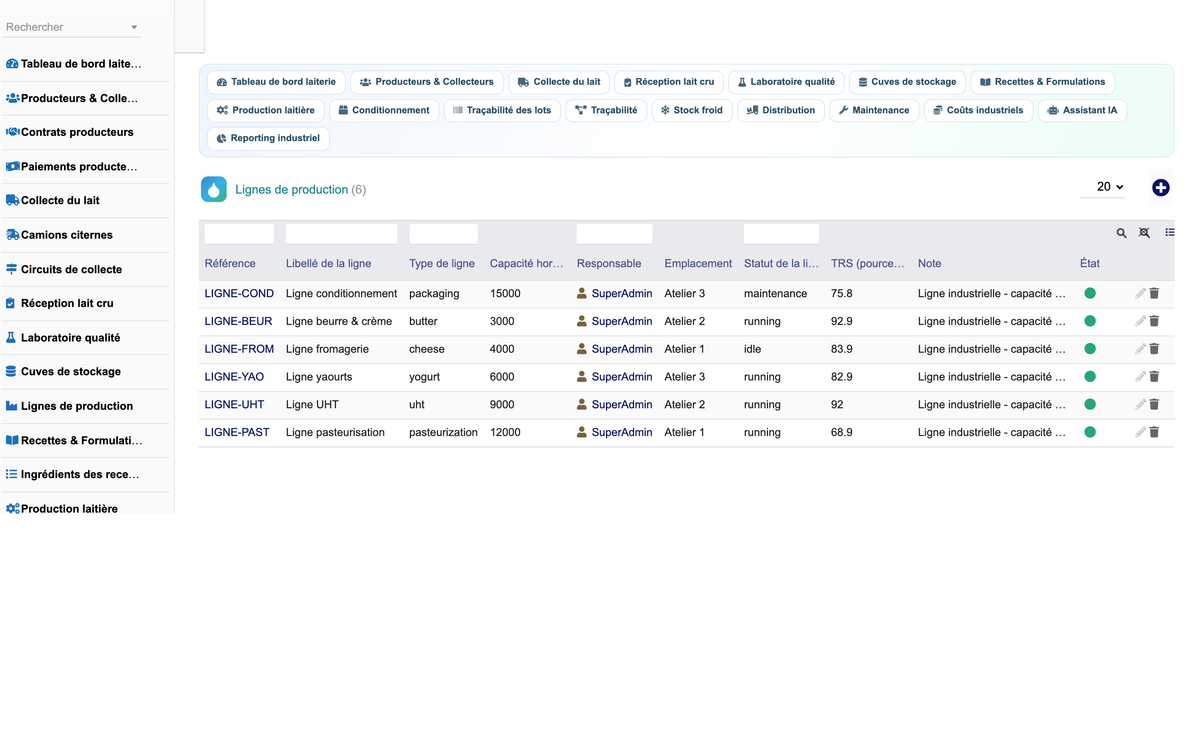This screenshot has height=743, width=1200.
Task: Toggle the green État dot for LIGNE-FROM
Action: (x=1090, y=349)
